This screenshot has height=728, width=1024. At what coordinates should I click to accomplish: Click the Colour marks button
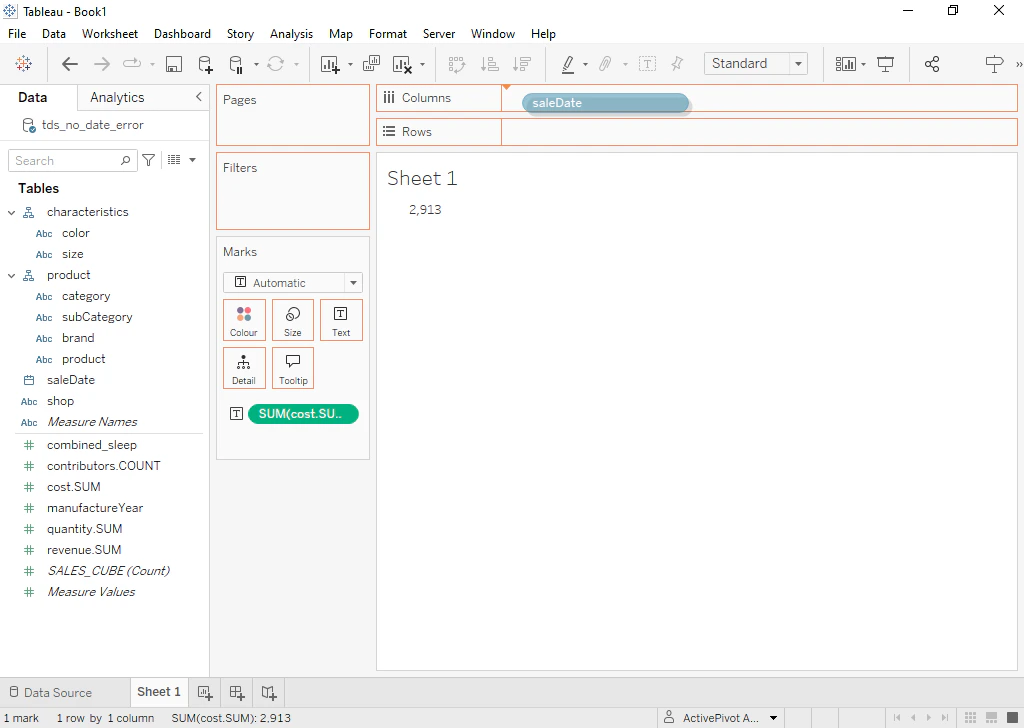tap(244, 320)
